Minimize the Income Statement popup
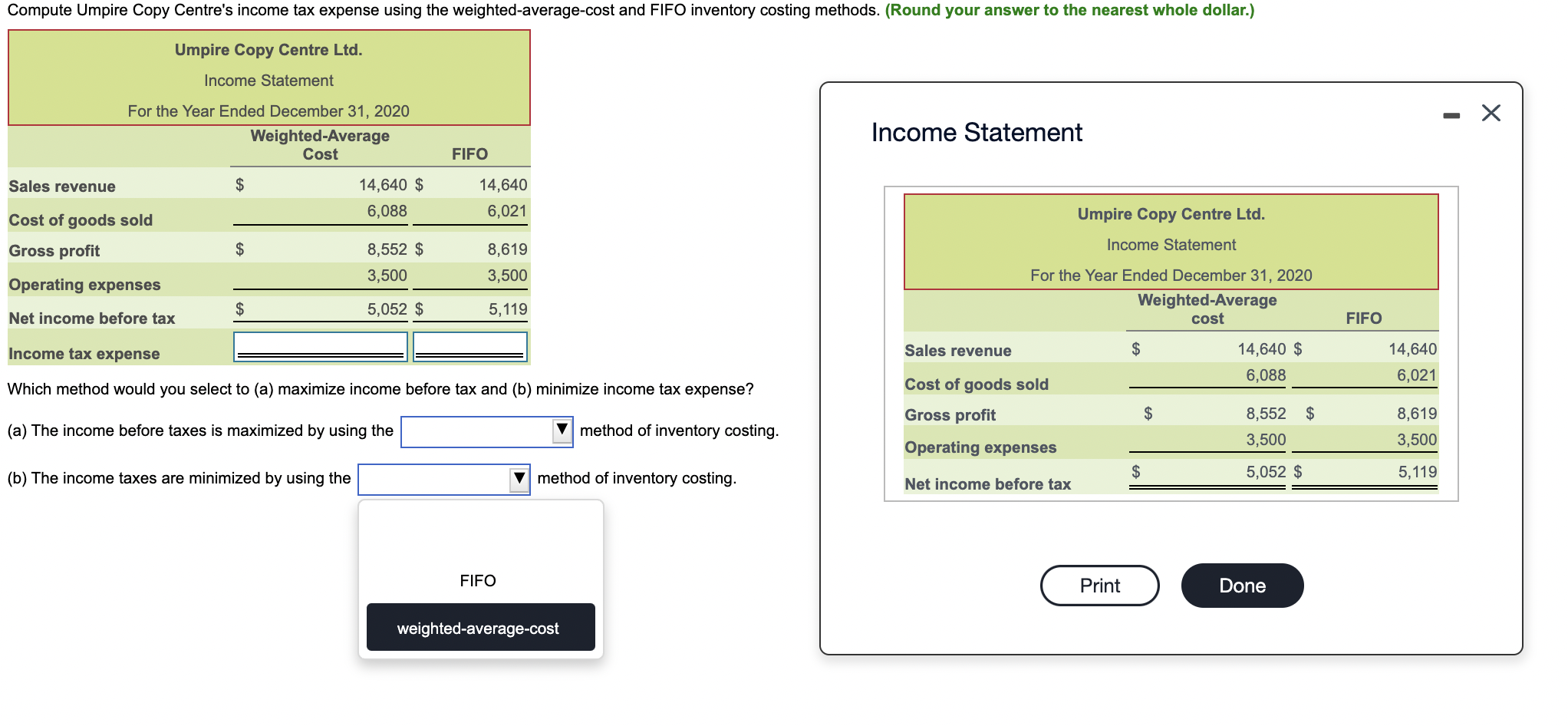The image size is (1568, 726). (x=1451, y=116)
